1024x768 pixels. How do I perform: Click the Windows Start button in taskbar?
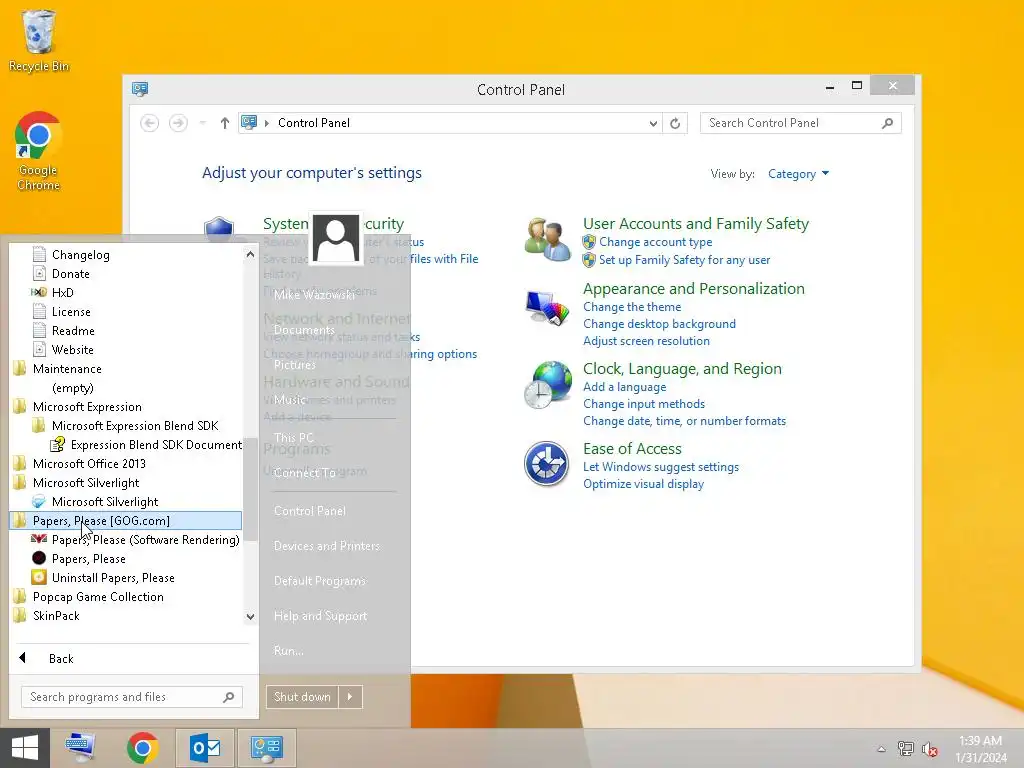[25, 748]
